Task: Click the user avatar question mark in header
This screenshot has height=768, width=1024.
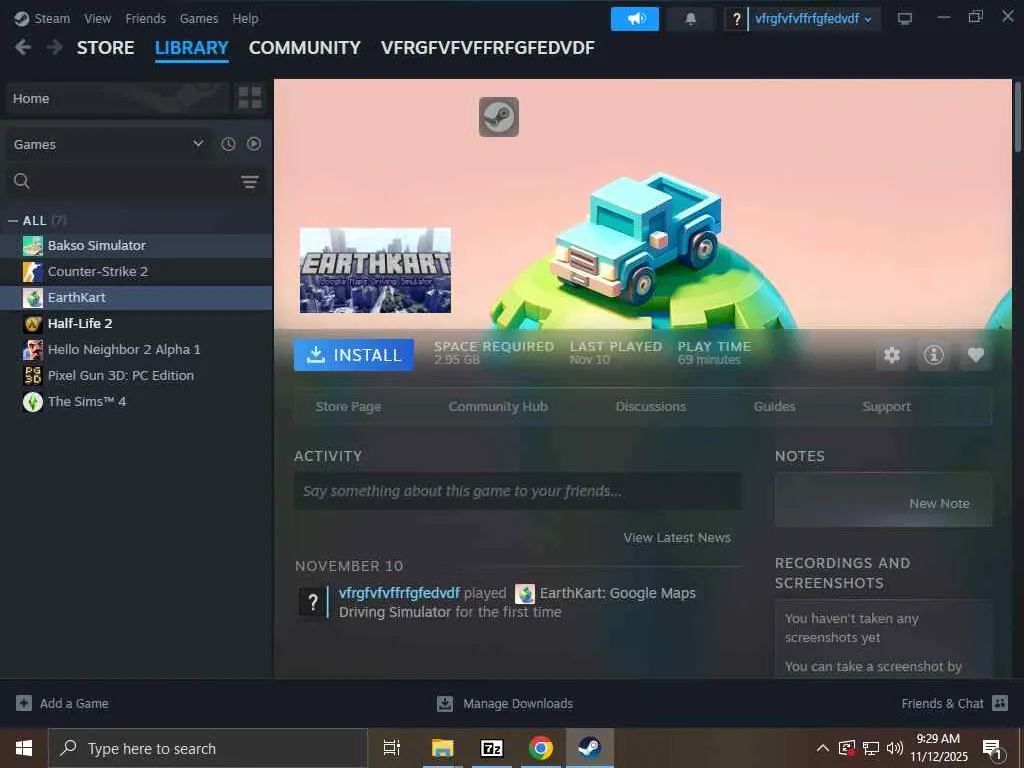Action: [x=736, y=19]
